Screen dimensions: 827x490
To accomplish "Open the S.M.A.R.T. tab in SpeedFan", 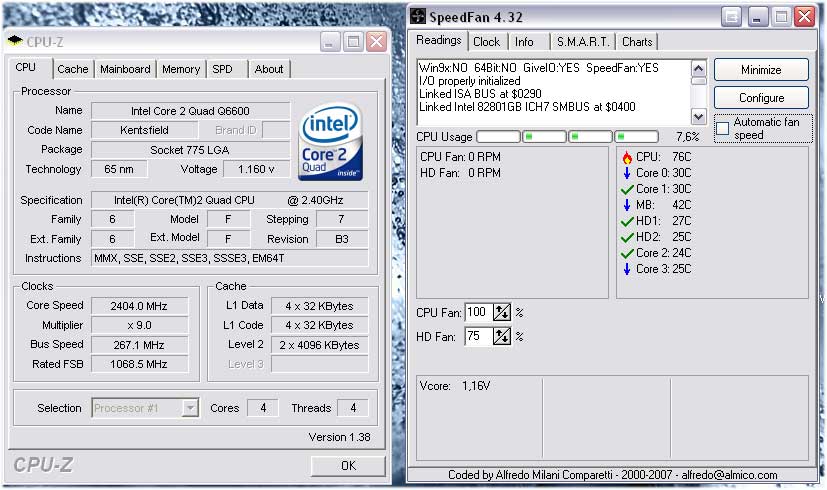I will click(583, 42).
